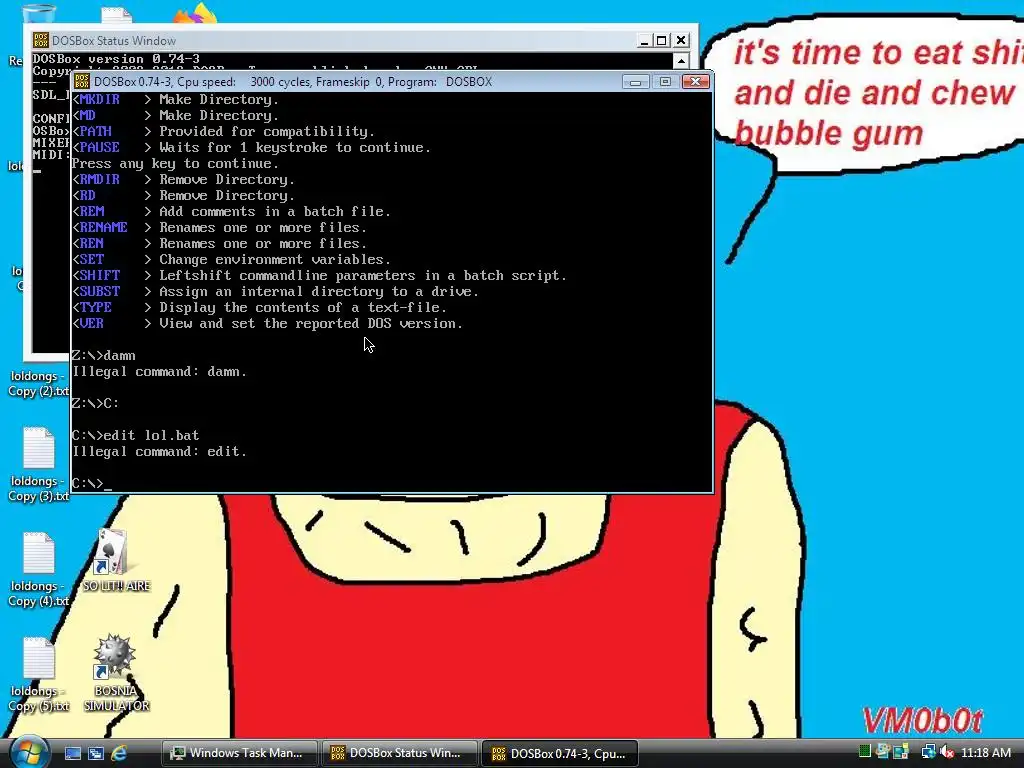Click the MKDIR command in the help list
This screenshot has height=768, width=1024.
pos(100,99)
